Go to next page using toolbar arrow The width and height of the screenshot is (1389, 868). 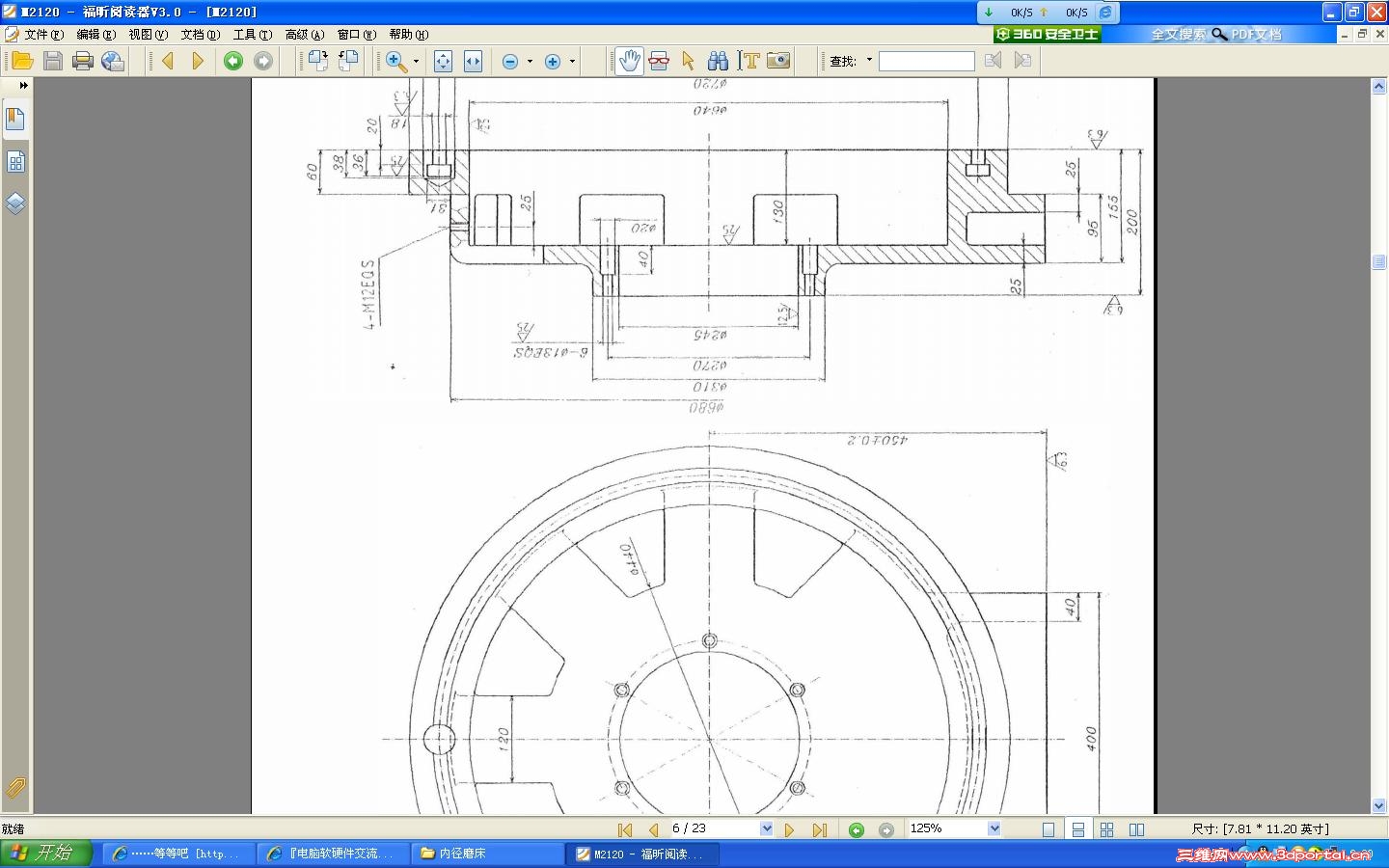[x=198, y=61]
